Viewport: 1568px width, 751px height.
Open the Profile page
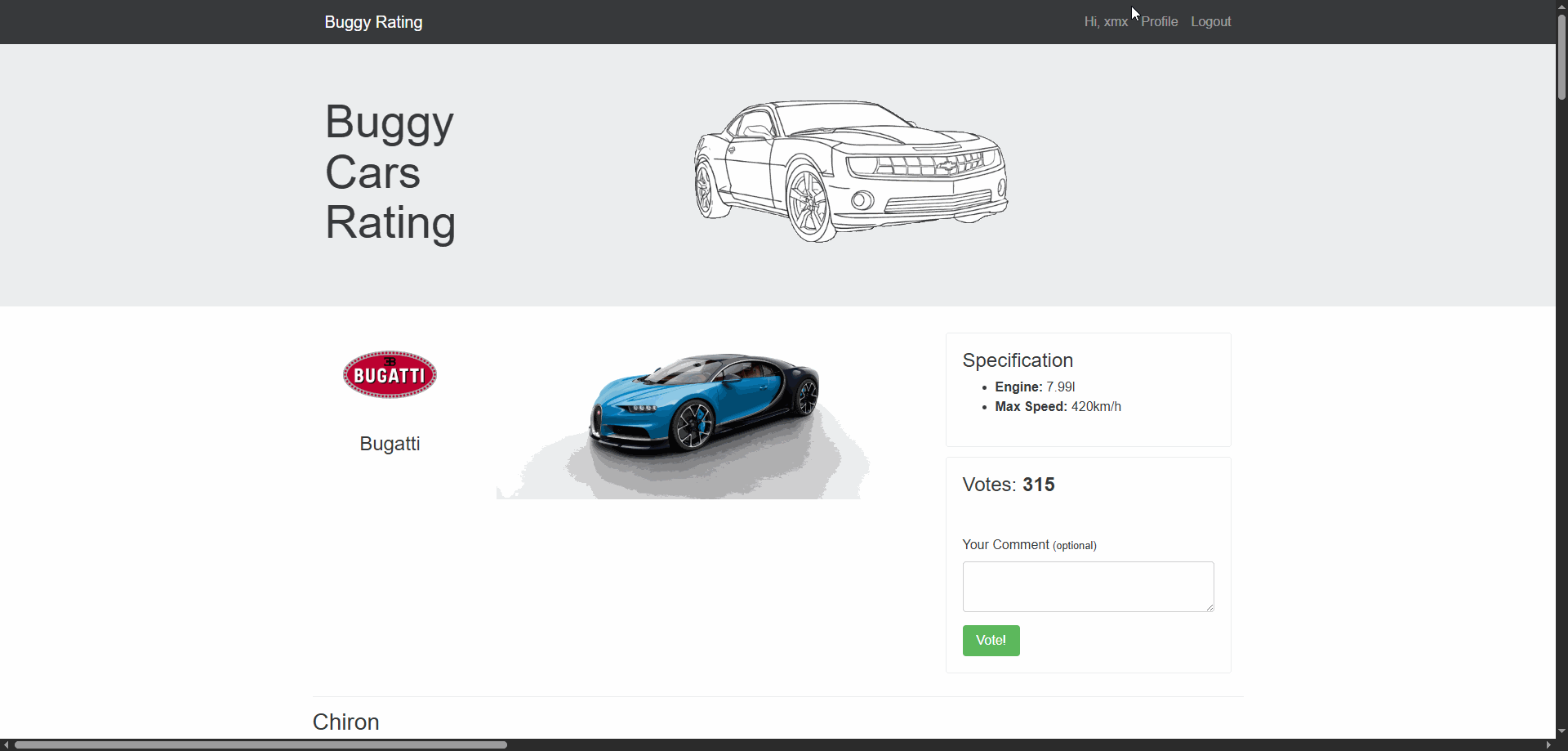[x=1159, y=22]
